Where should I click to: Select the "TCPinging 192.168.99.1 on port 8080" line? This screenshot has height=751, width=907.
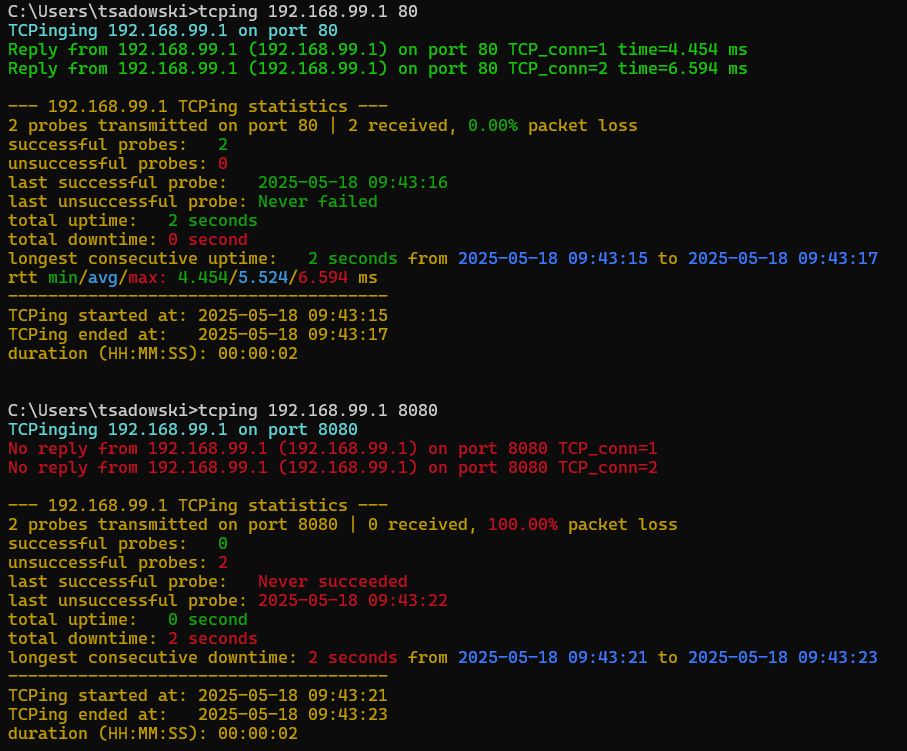[x=182, y=430]
